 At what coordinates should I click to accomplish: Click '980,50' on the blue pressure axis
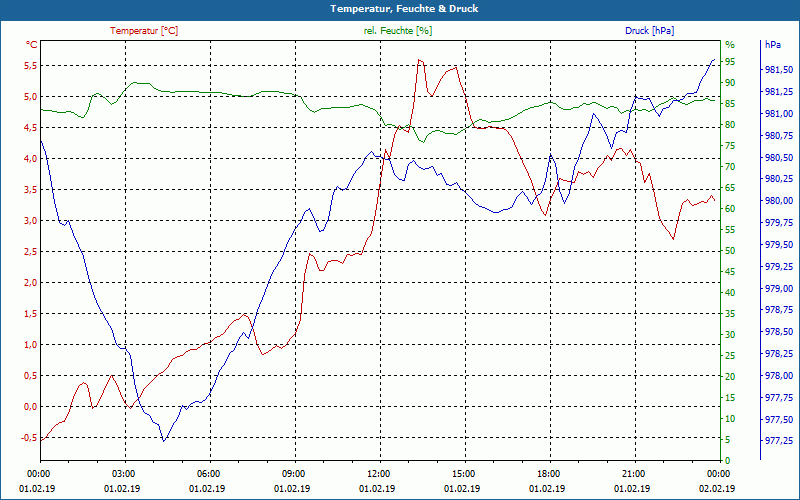pyautogui.click(x=779, y=158)
